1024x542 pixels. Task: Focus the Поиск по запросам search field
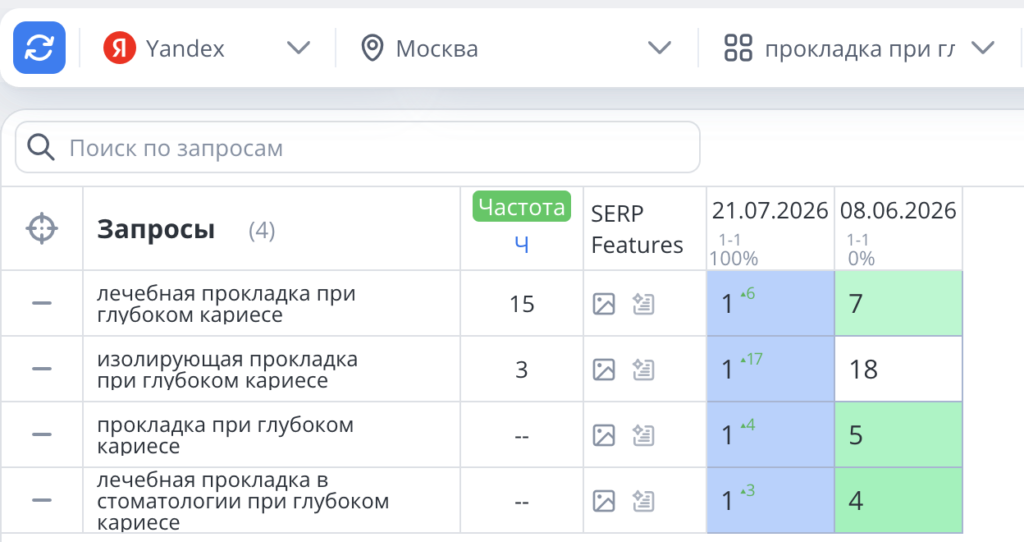(x=358, y=148)
